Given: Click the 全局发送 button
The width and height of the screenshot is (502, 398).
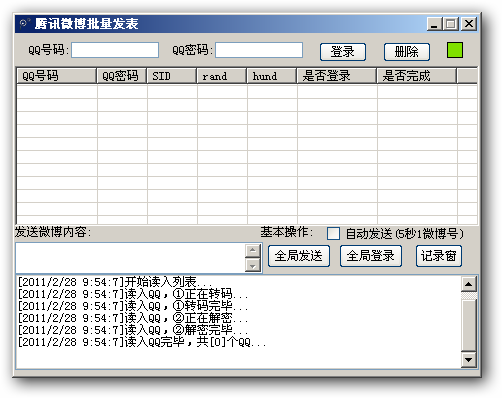Looking at the screenshot, I should [x=299, y=256].
